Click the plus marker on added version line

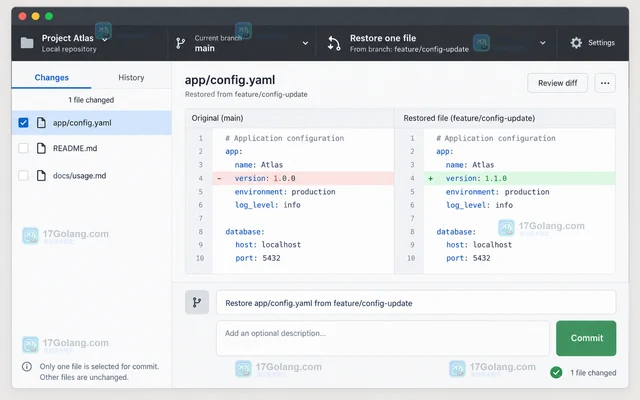point(430,178)
